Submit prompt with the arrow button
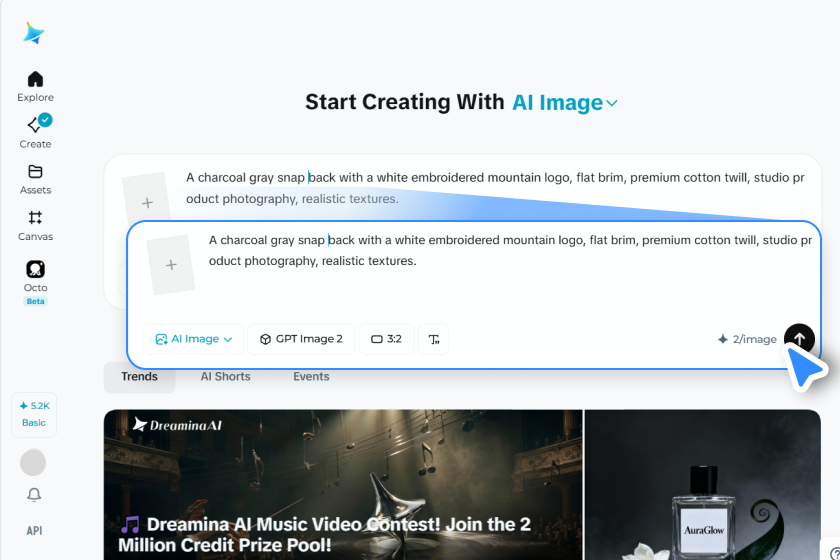840x560 pixels. [799, 339]
